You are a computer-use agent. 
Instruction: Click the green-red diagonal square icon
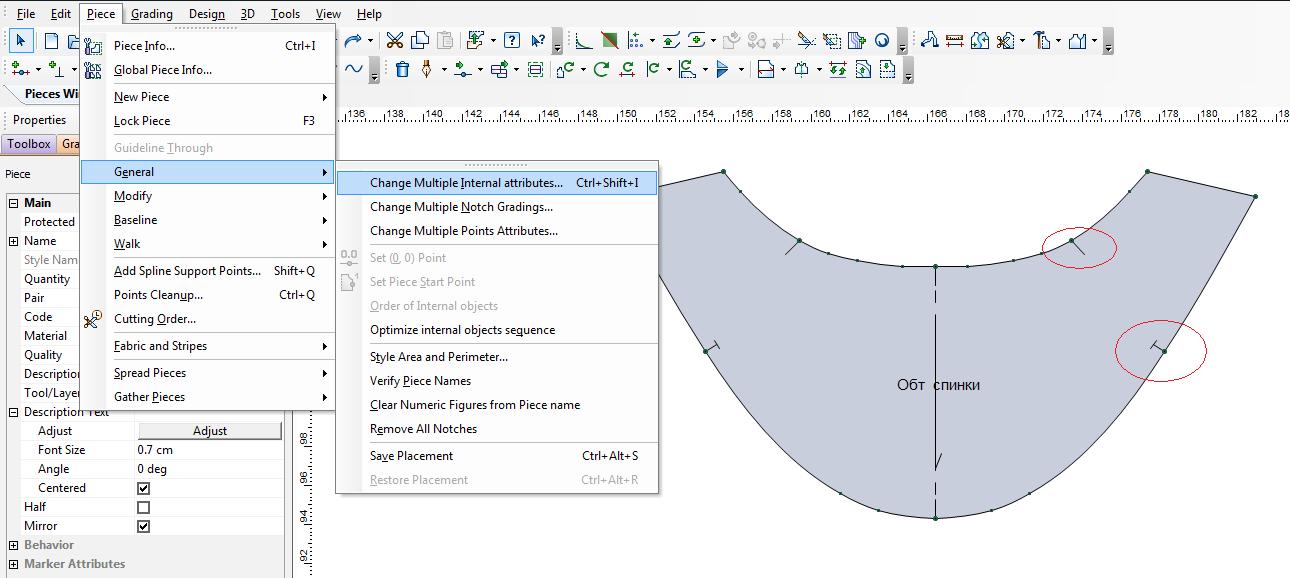point(609,41)
